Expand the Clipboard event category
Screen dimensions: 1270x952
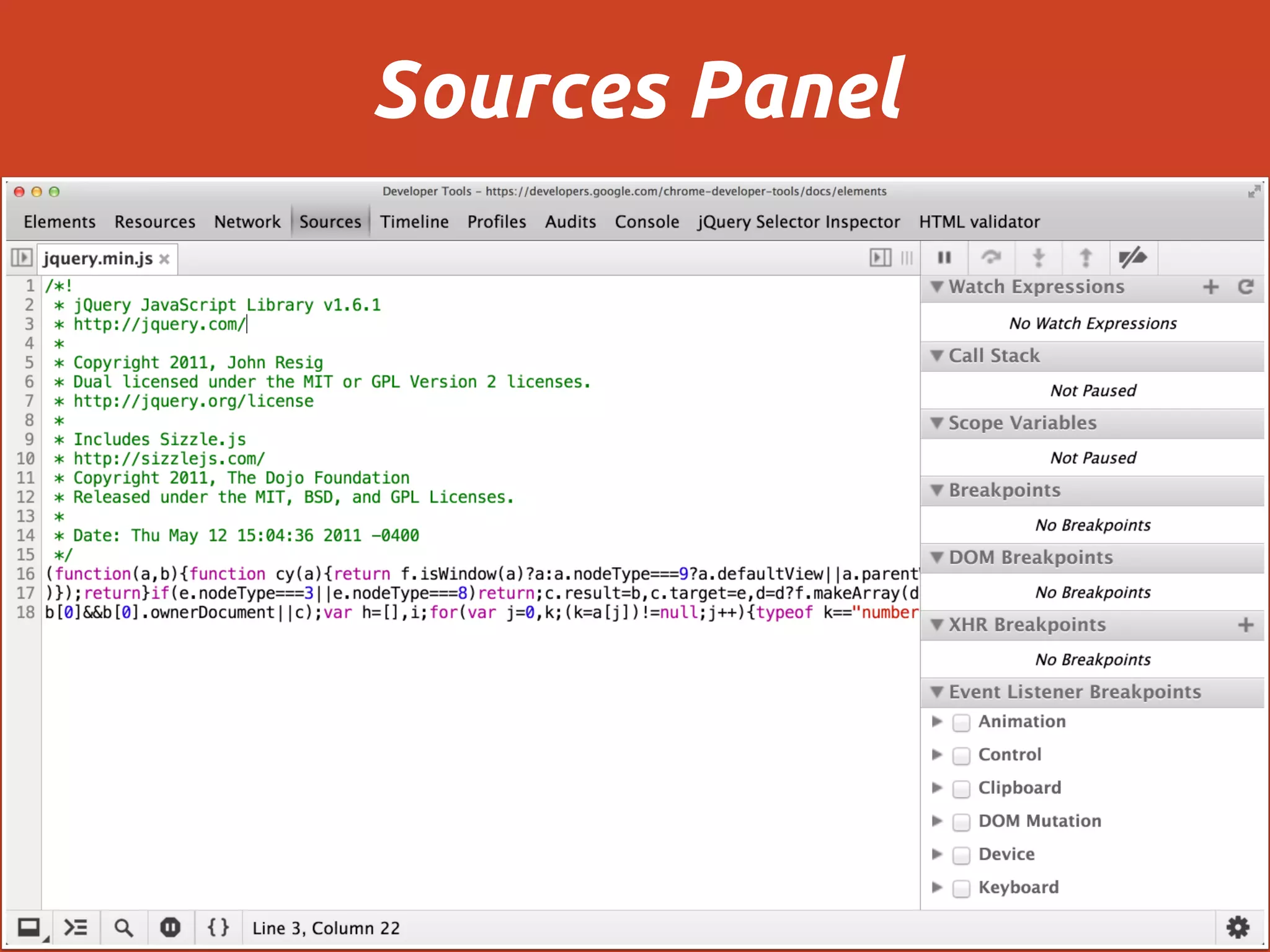937,788
